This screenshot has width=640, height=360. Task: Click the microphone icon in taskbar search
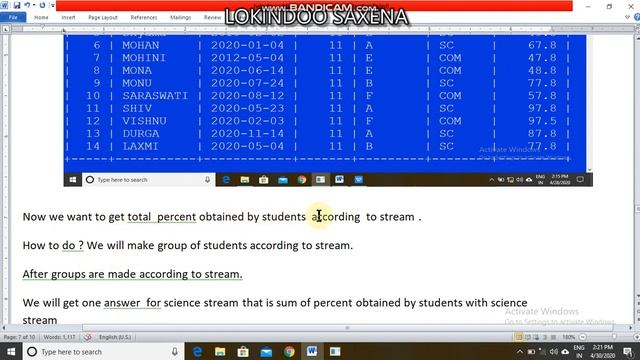coord(175,351)
